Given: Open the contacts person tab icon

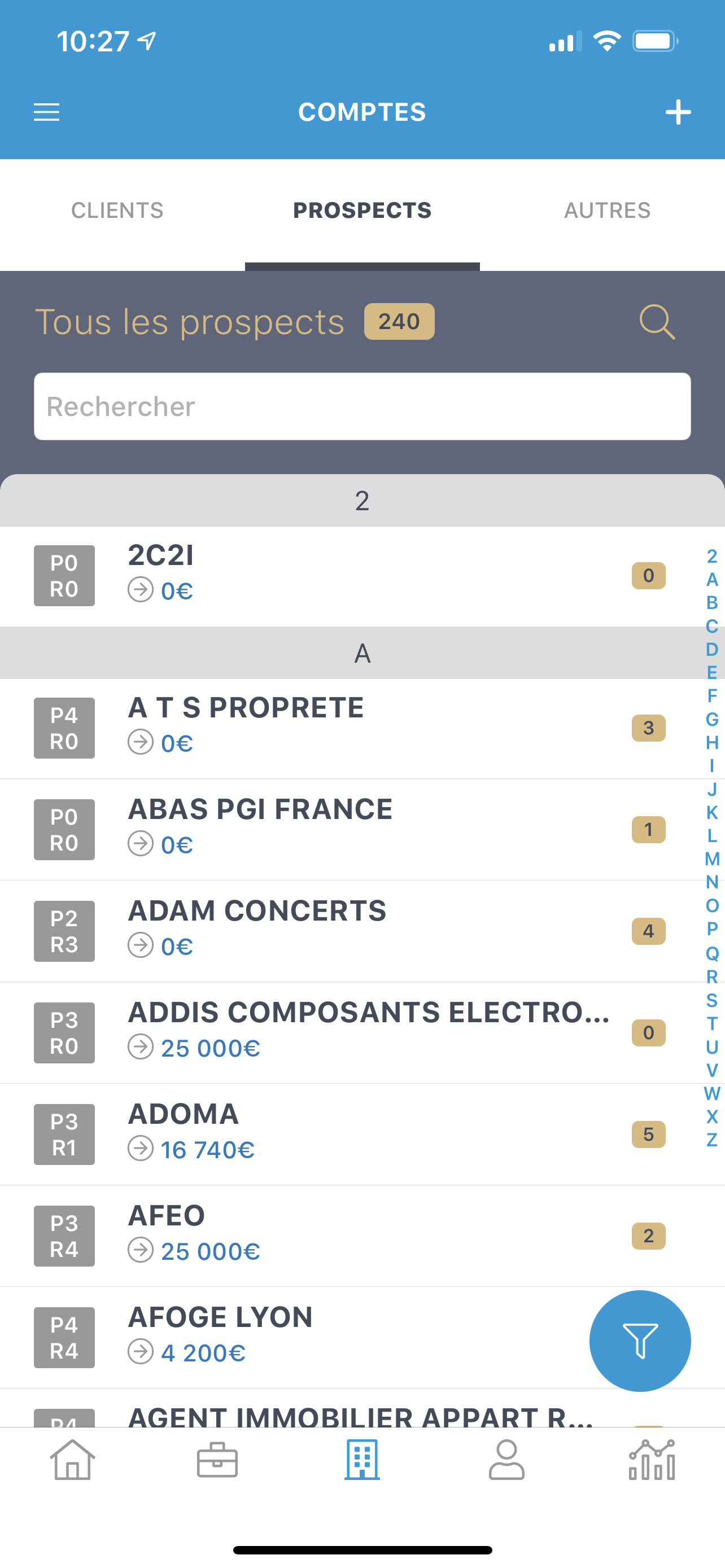Looking at the screenshot, I should click(506, 1460).
